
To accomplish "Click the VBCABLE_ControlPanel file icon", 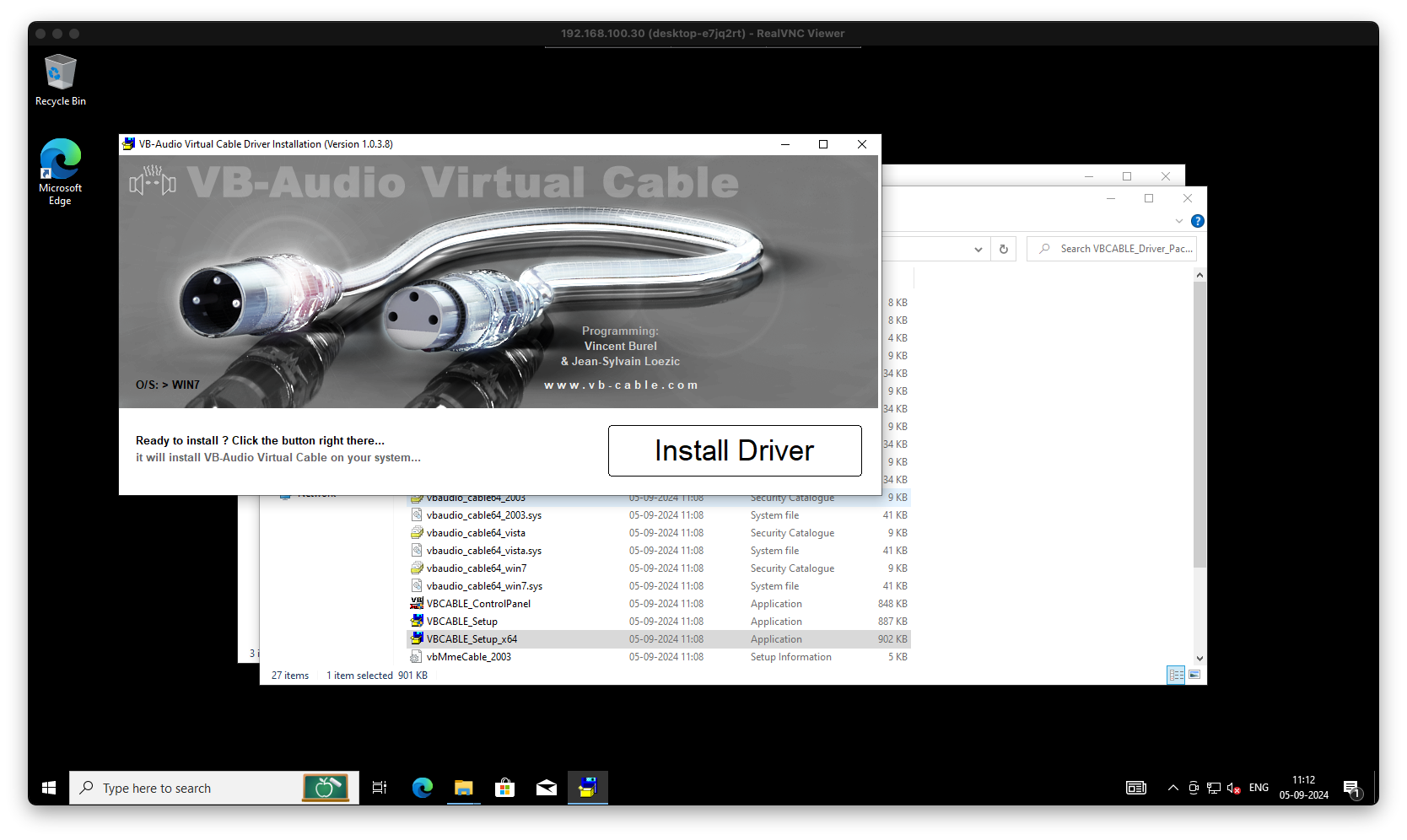I will pyautogui.click(x=417, y=603).
